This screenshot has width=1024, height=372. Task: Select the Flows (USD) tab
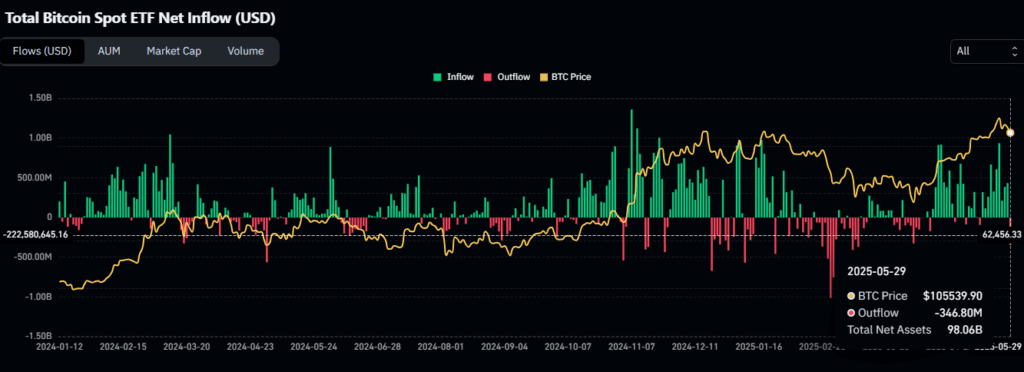42,51
